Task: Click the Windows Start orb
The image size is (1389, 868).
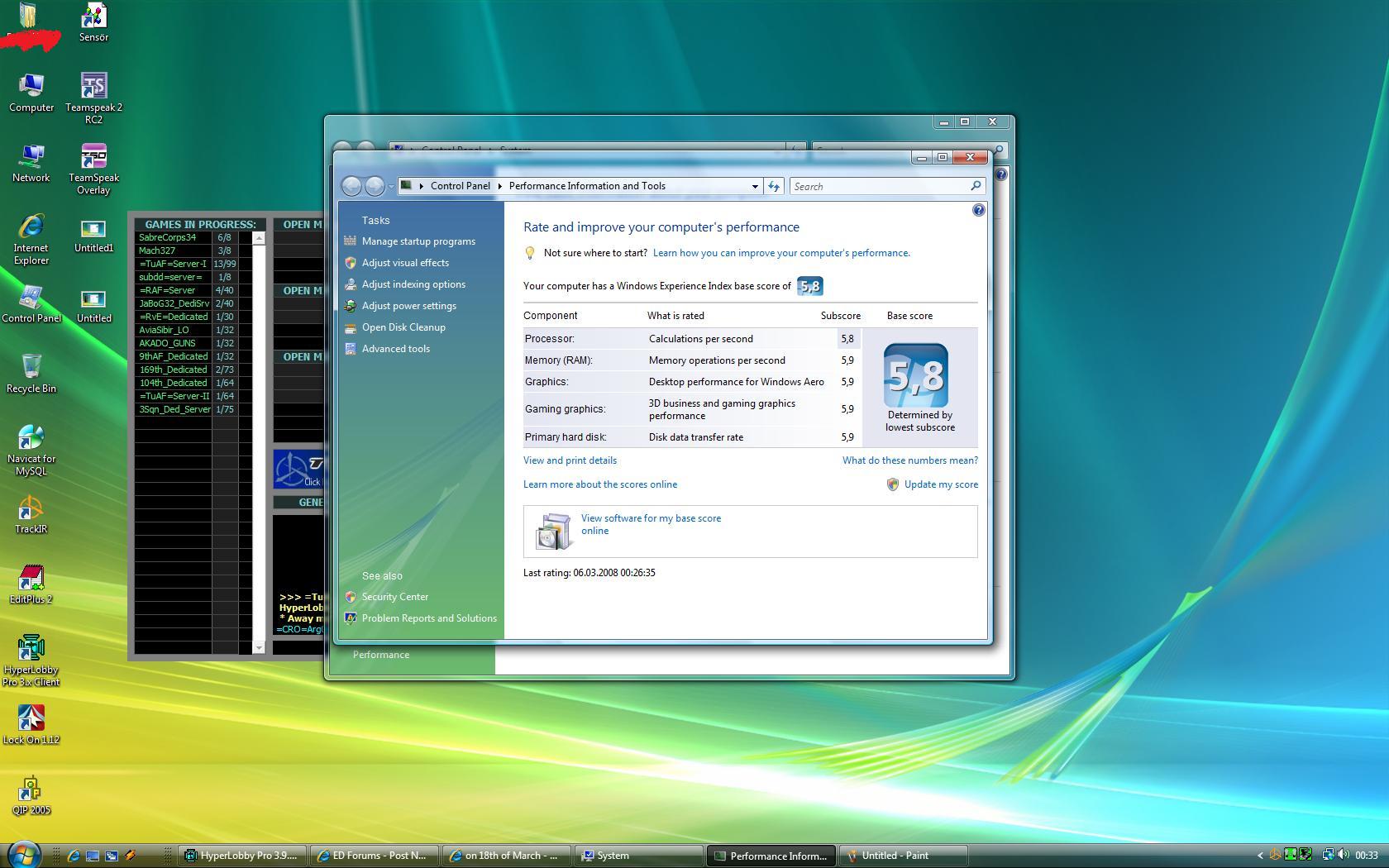Action: (23, 854)
